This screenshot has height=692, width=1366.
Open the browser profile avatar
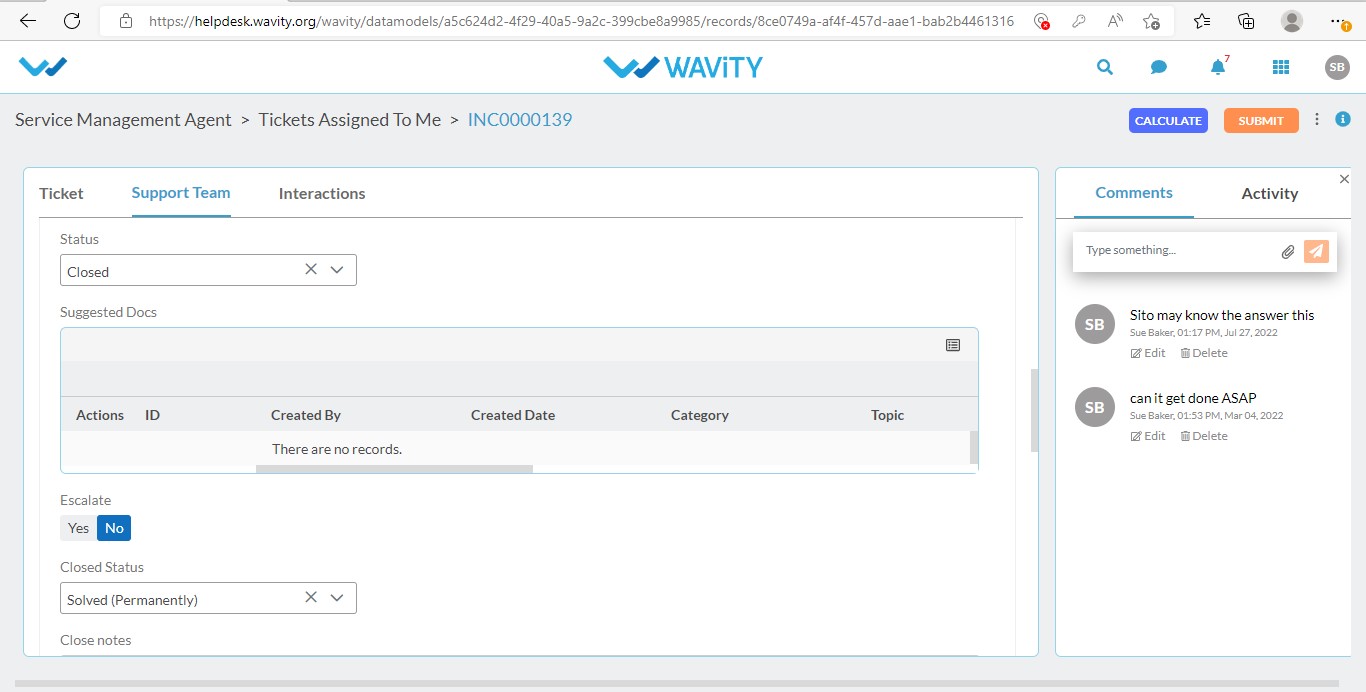coord(1292,21)
